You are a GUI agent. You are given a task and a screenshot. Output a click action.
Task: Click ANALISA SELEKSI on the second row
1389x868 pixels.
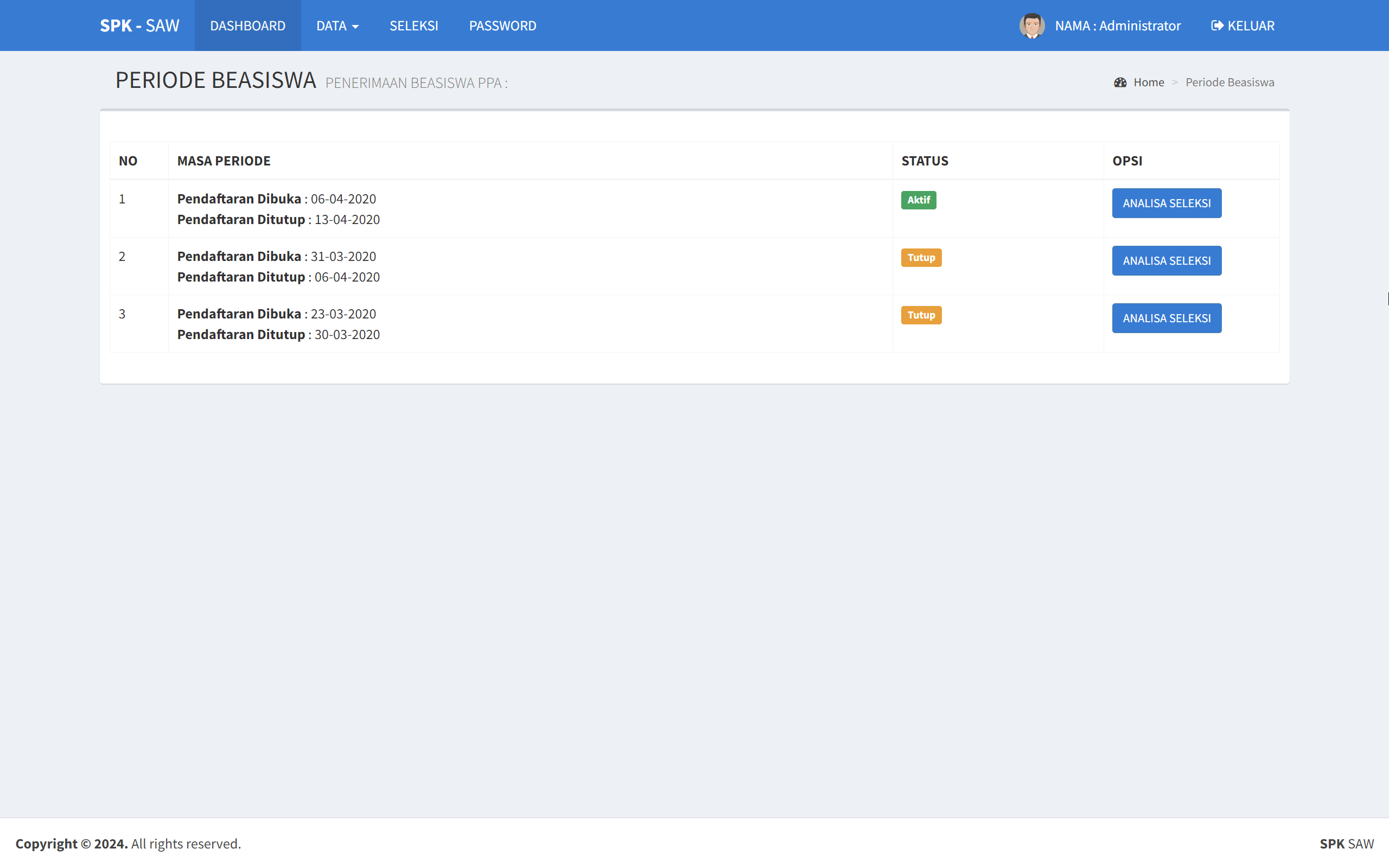click(1167, 260)
